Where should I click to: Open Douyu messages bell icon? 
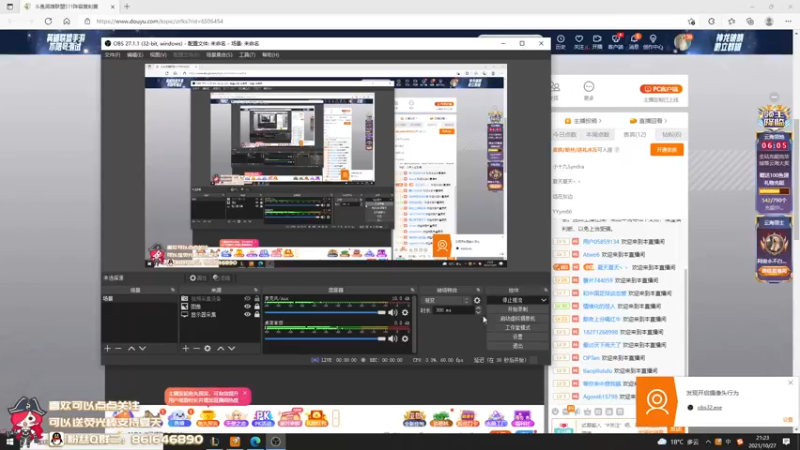click(x=634, y=41)
